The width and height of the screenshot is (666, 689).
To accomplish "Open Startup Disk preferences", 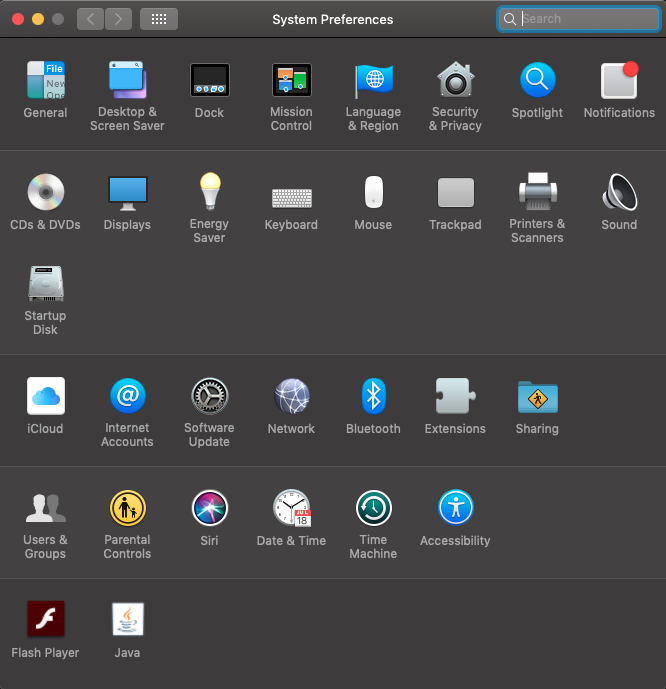I will (x=45, y=284).
